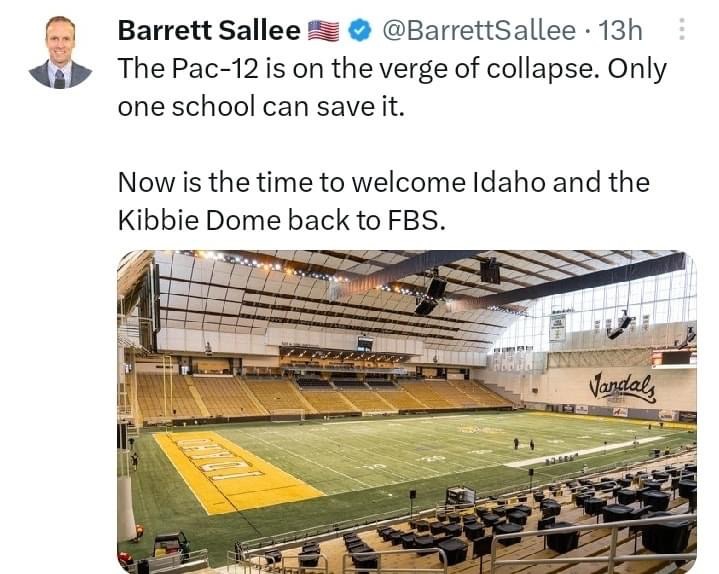The height and width of the screenshot is (574, 719).
Task: Click Barrett Sallee's profile avatar photo
Action: point(60,53)
